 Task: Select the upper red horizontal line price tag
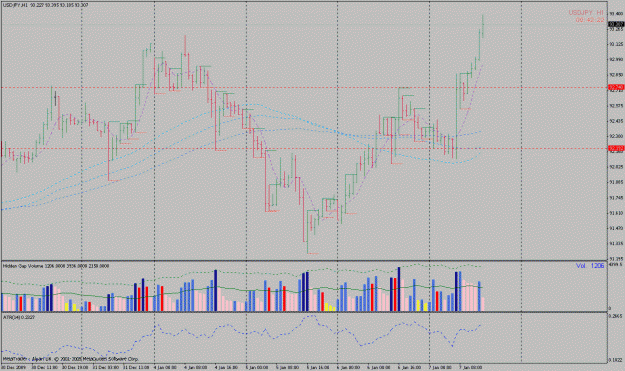pos(616,87)
